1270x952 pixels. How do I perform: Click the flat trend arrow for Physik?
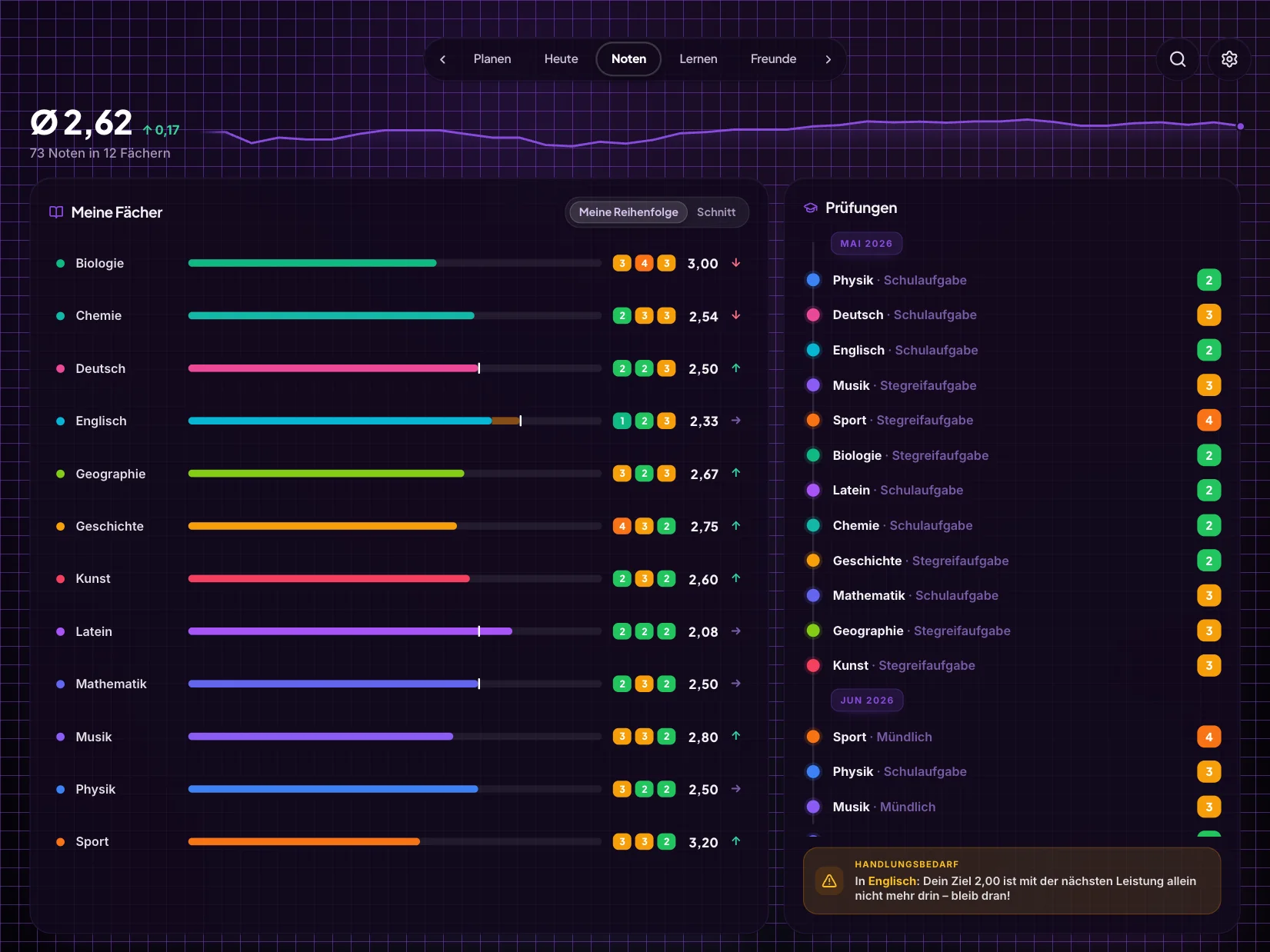point(736,789)
